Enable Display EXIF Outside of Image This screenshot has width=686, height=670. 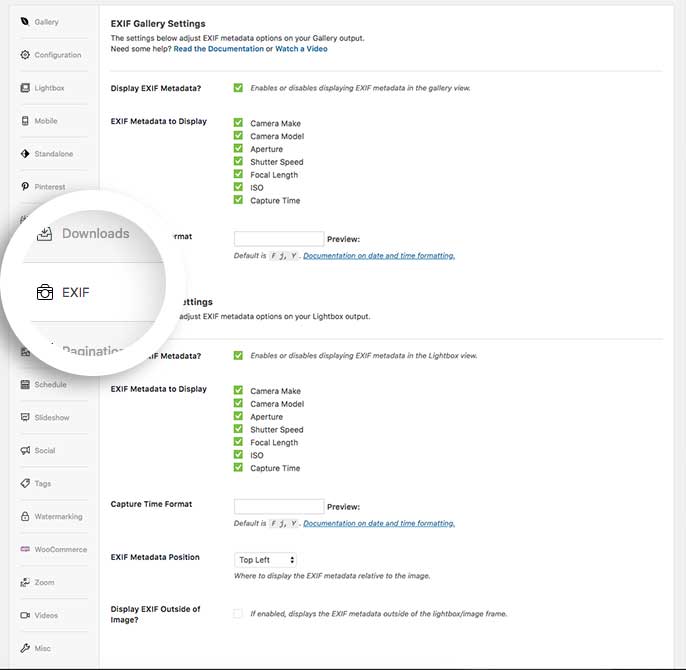pyautogui.click(x=238, y=613)
